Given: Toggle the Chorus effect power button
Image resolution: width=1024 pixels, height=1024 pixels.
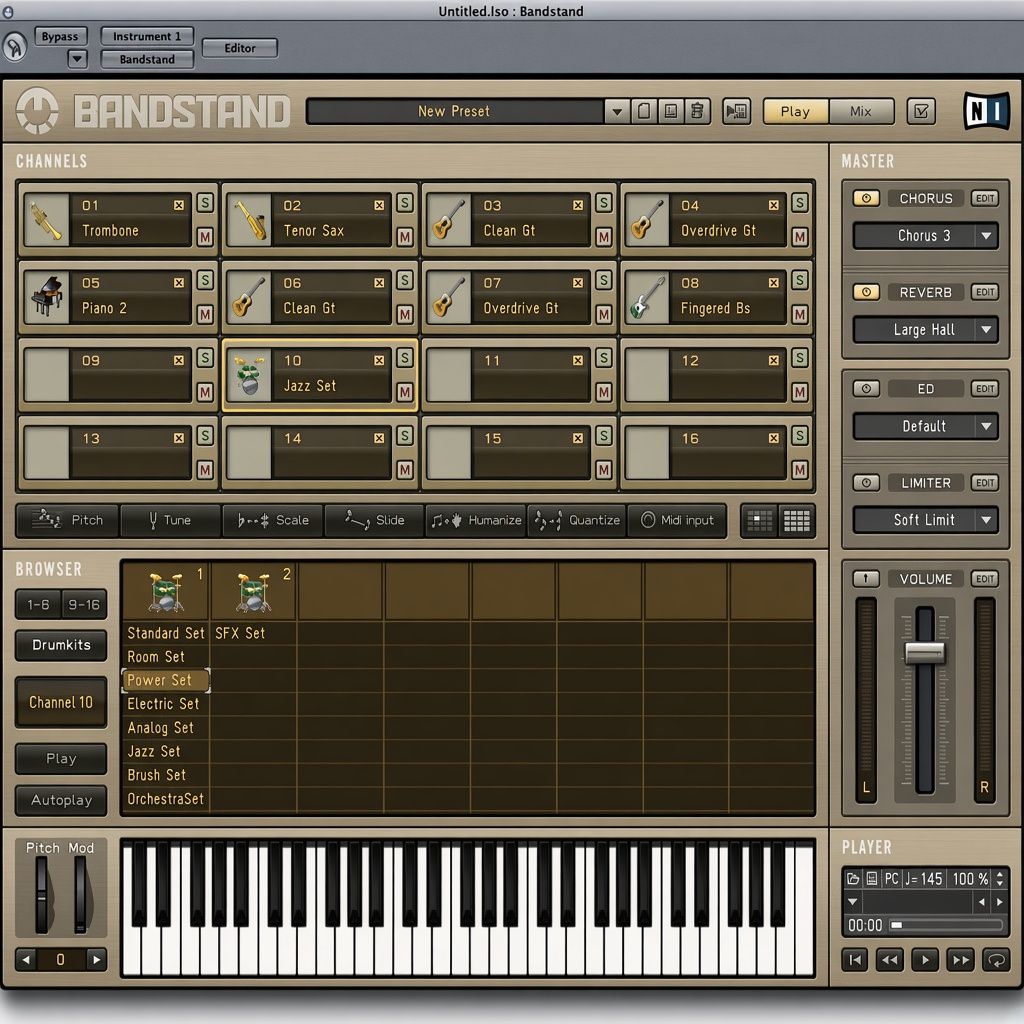Looking at the screenshot, I should point(866,199).
